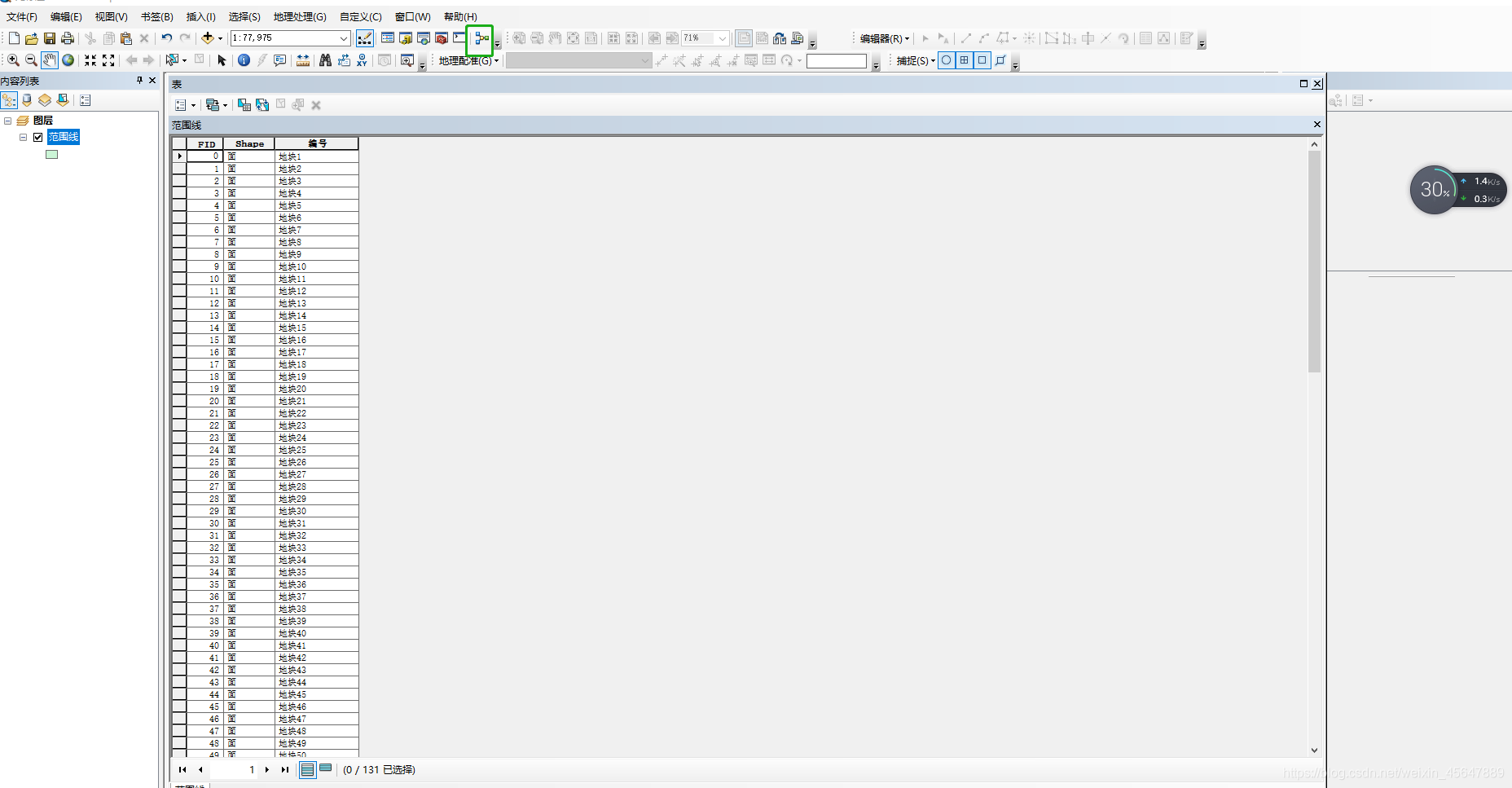Open the Find binoculars tool
Viewport: 1512px width, 788px height.
[x=325, y=60]
